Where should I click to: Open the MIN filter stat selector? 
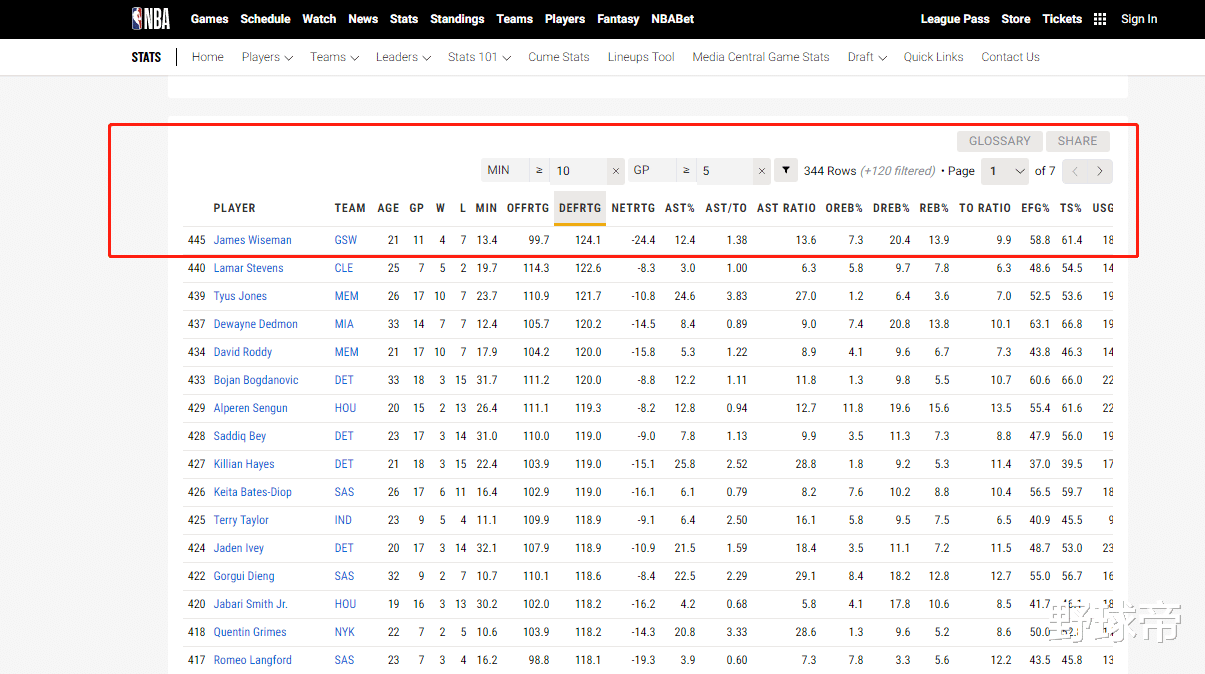505,171
